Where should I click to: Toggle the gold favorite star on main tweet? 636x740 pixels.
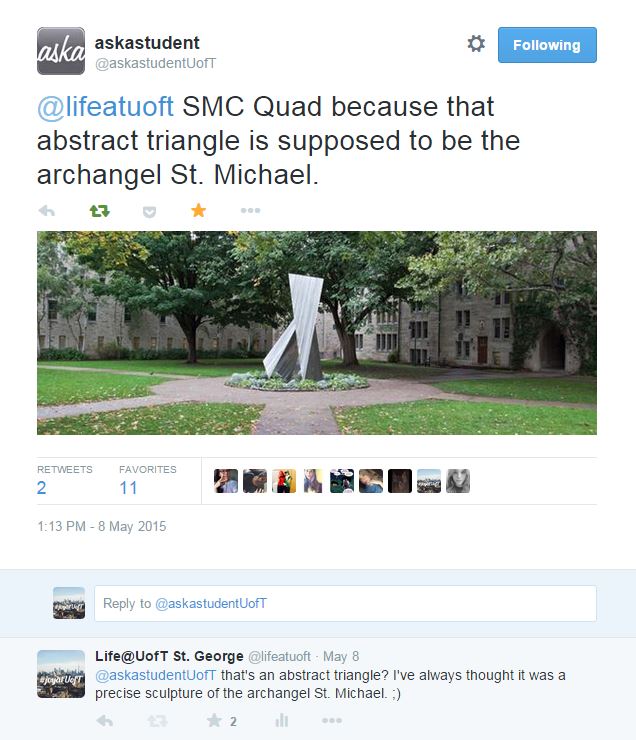(198, 211)
